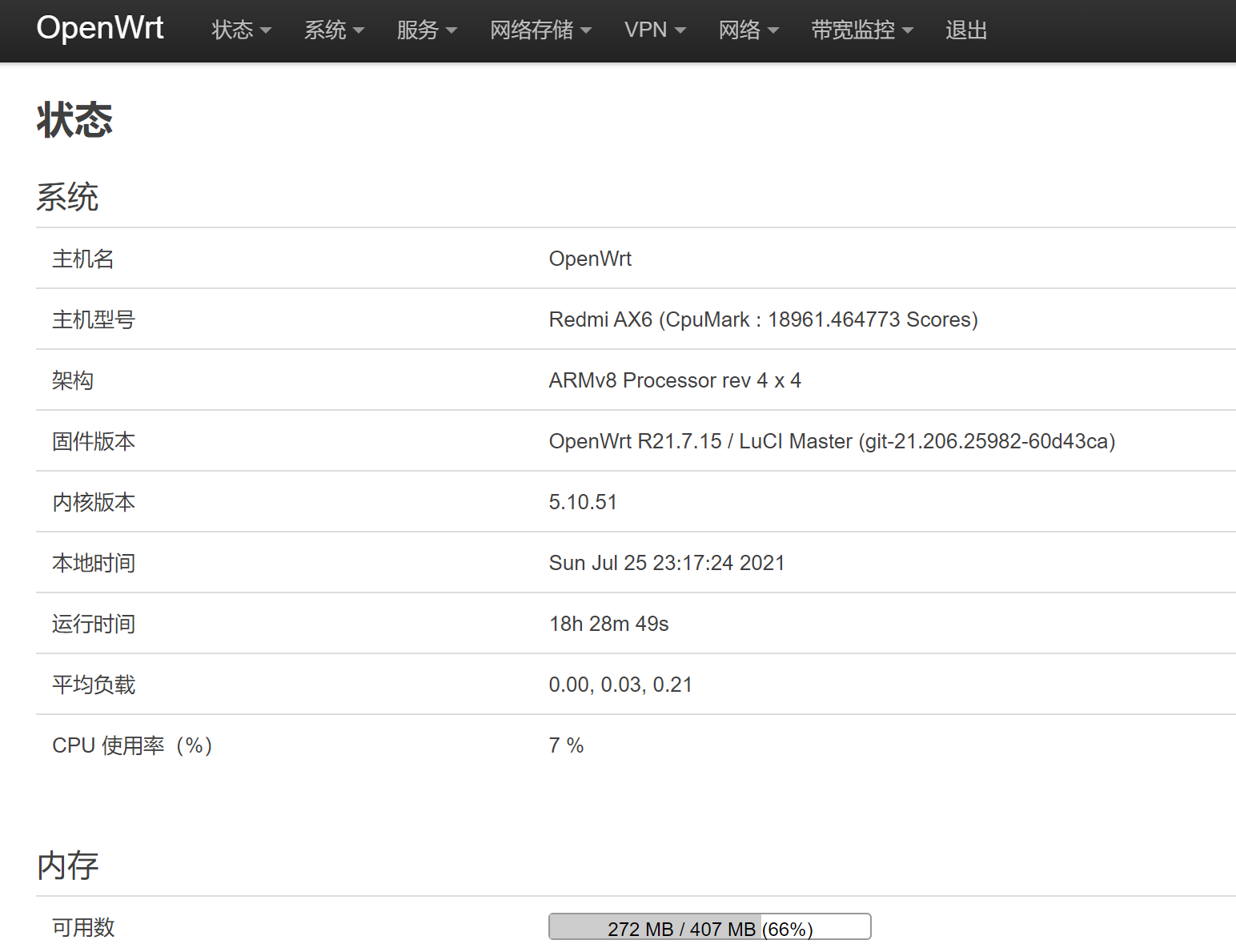Open the 网络 (Network) menu

point(740,30)
